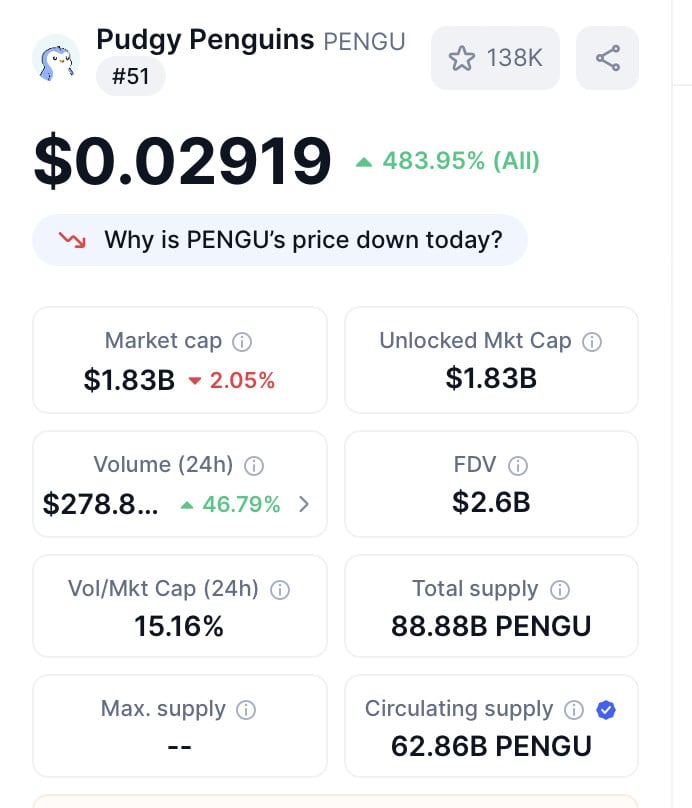Click the #51 rank badge

pyautogui.click(x=130, y=76)
